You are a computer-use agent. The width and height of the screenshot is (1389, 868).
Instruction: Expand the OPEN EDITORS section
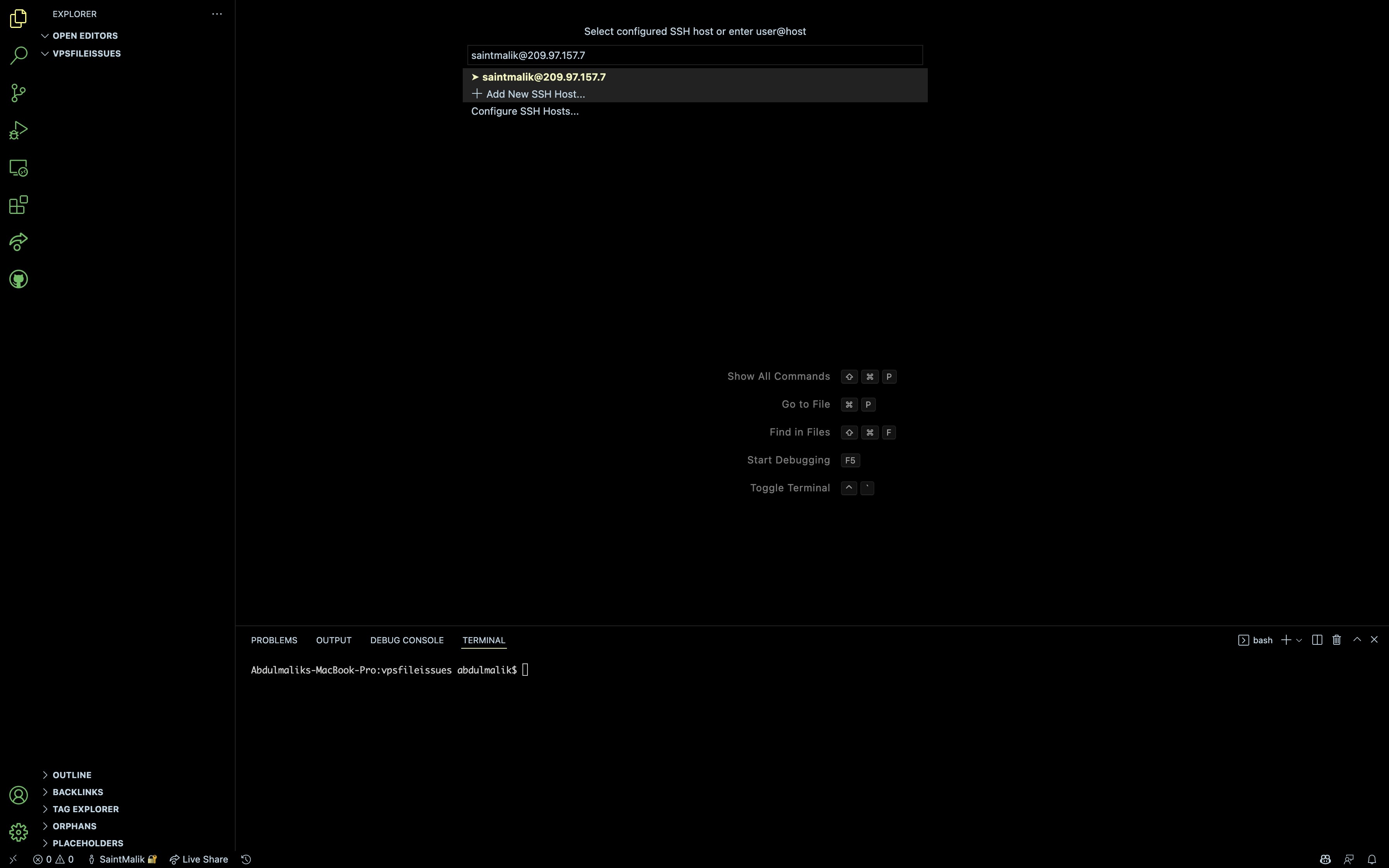click(45, 35)
